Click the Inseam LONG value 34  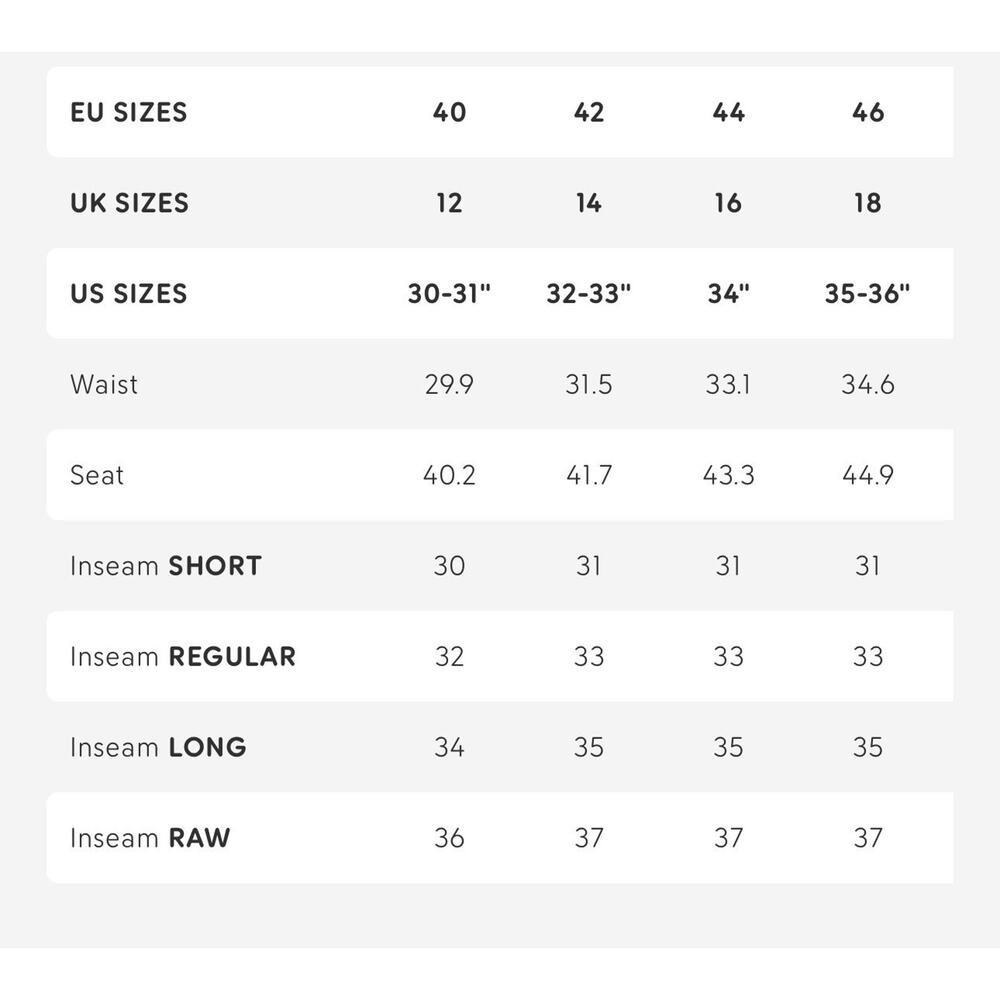(x=449, y=747)
